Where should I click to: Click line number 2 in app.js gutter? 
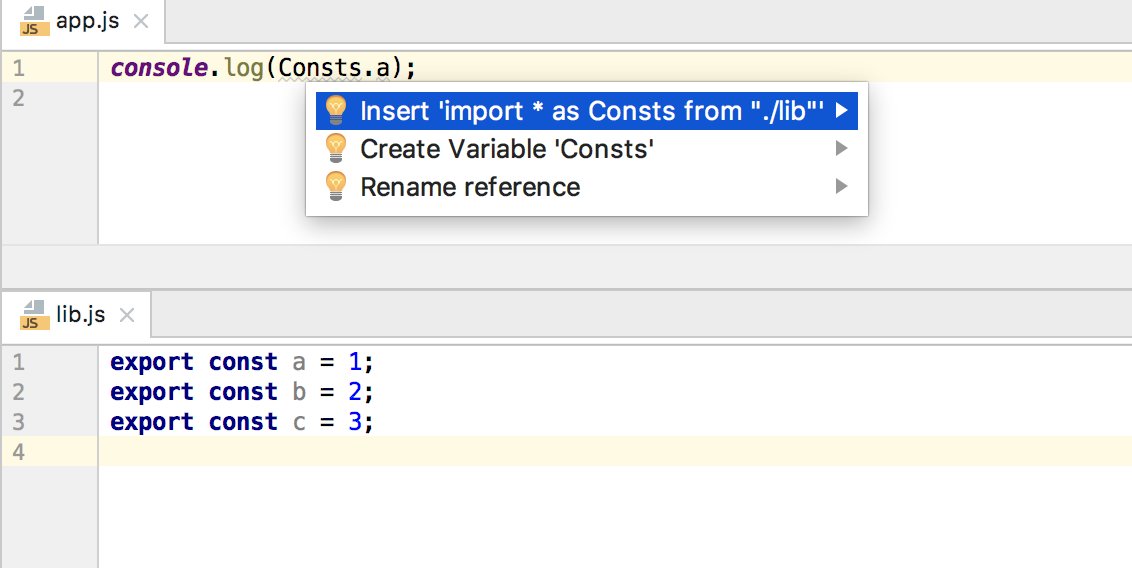(x=17, y=98)
